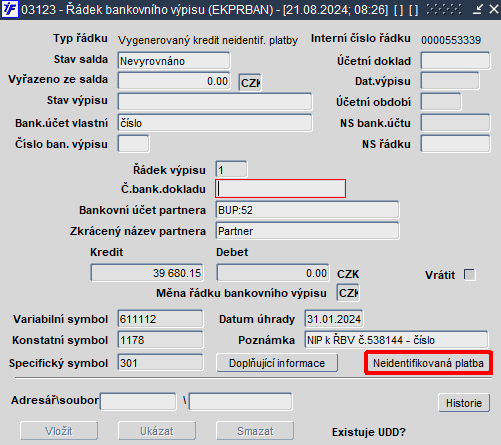Image resolution: width=501 pixels, height=445 pixels.
Task: Click Variabilní symbol field 611112
Action: (x=160, y=319)
